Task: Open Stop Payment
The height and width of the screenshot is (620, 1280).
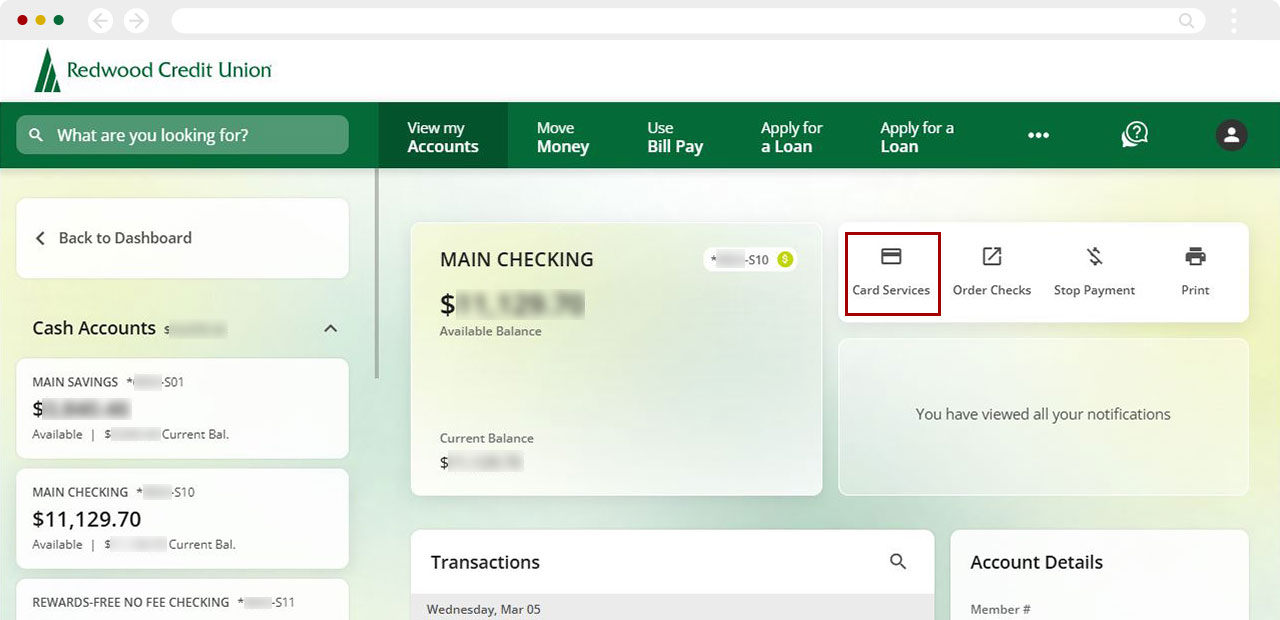Action: click(x=1094, y=273)
